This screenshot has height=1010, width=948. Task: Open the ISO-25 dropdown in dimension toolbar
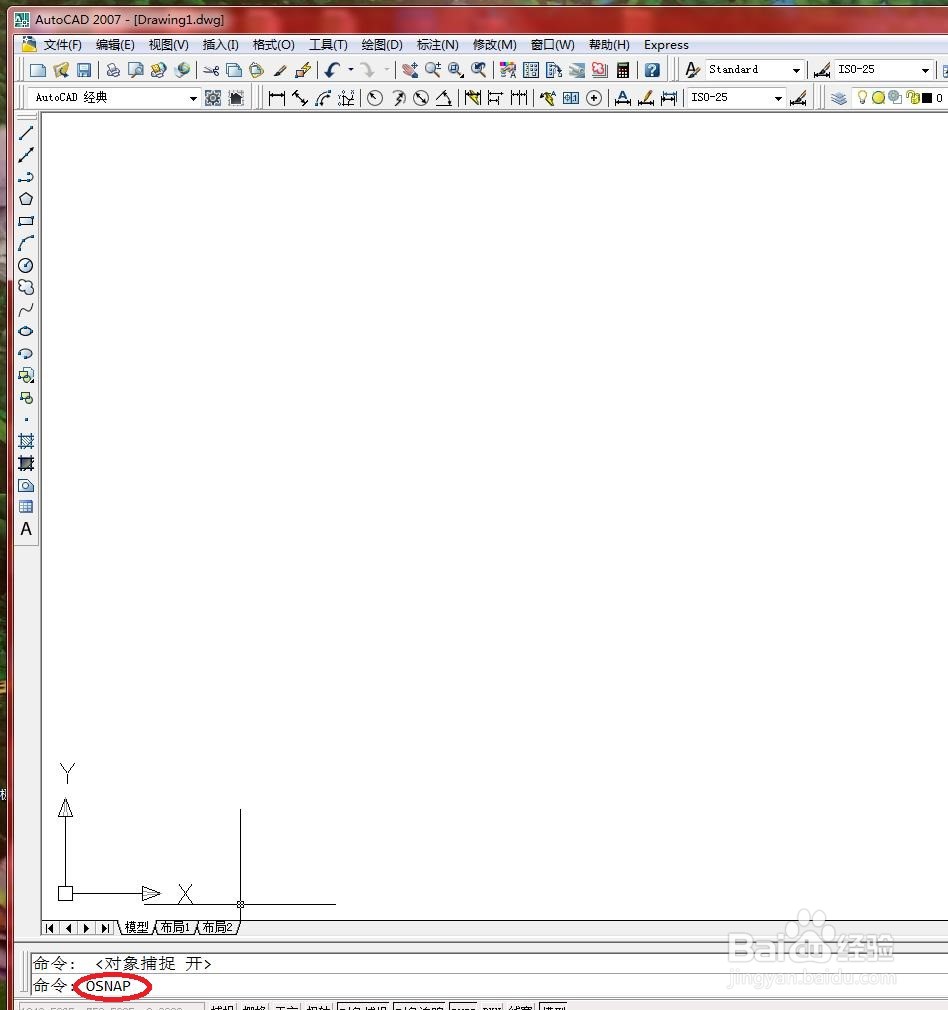coord(778,99)
